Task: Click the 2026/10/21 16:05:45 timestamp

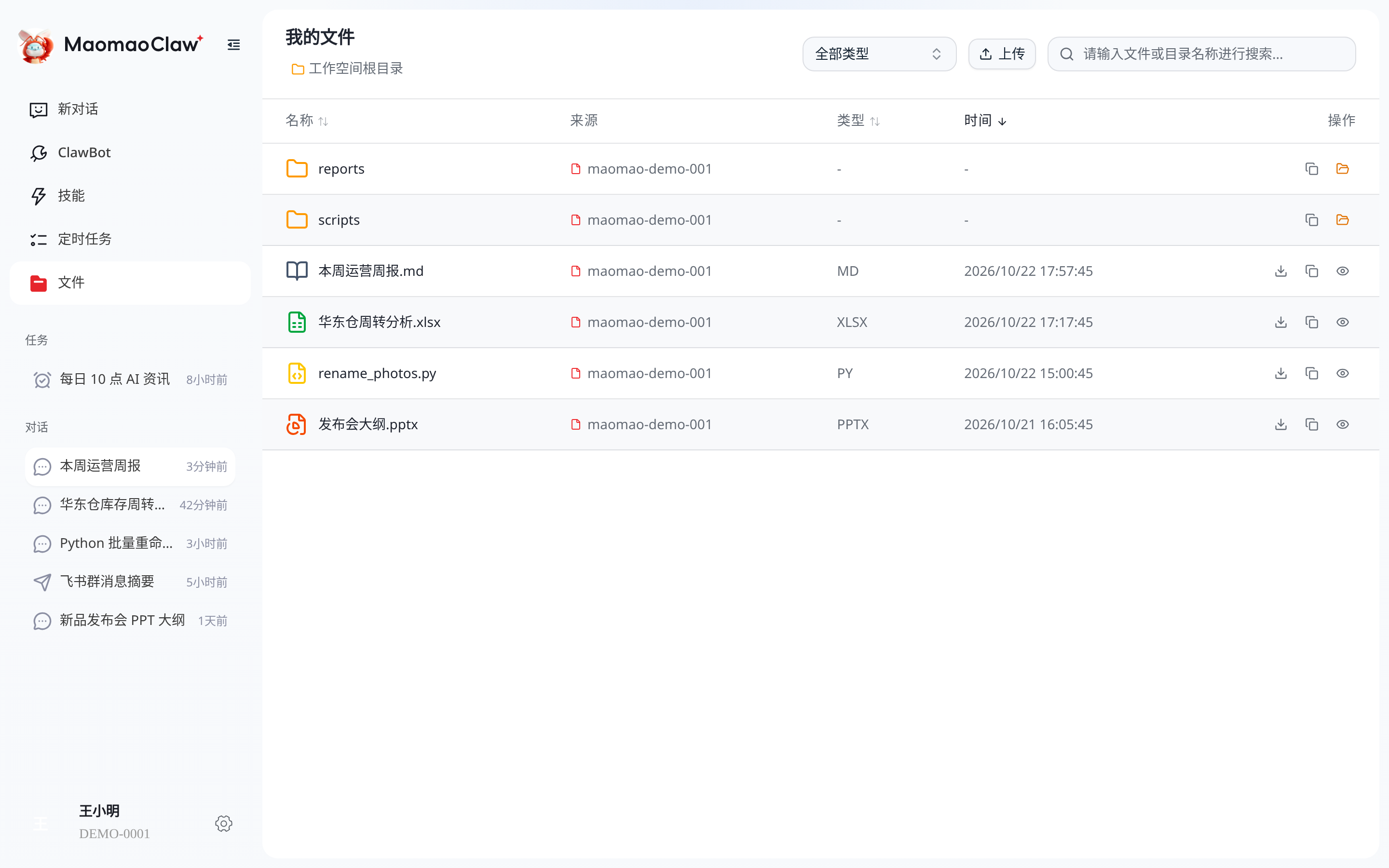Action: pos(1028,424)
